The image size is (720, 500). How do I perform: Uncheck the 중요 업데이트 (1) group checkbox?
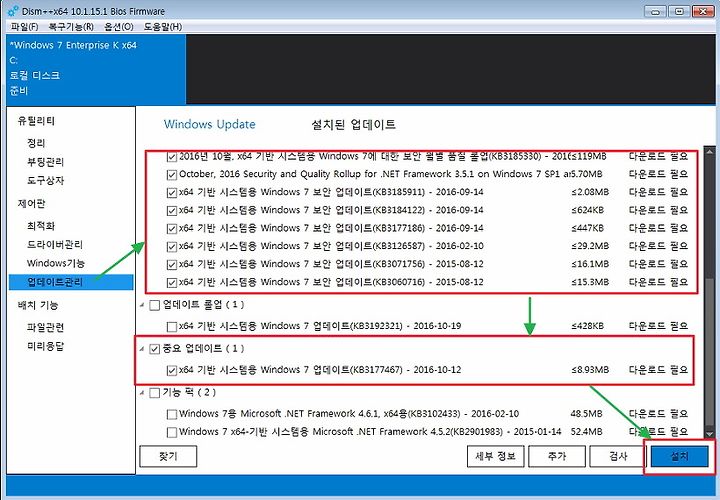[x=155, y=349]
